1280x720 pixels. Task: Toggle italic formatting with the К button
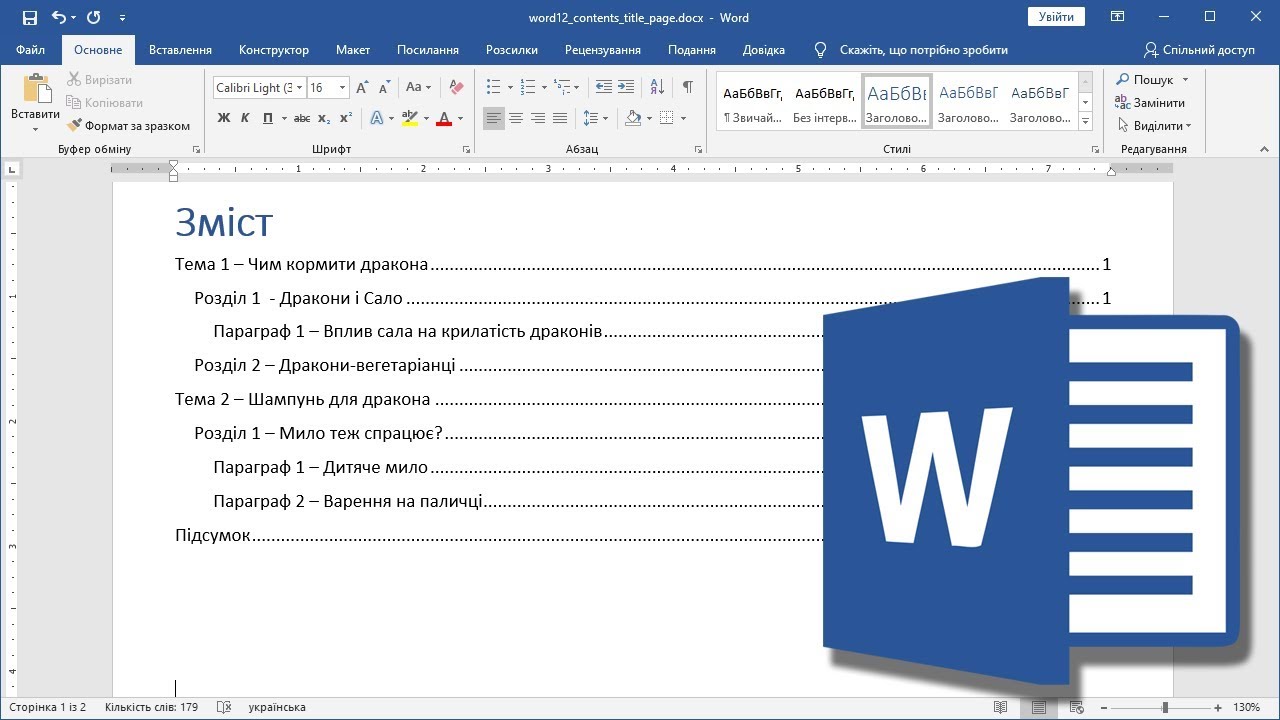(245, 118)
